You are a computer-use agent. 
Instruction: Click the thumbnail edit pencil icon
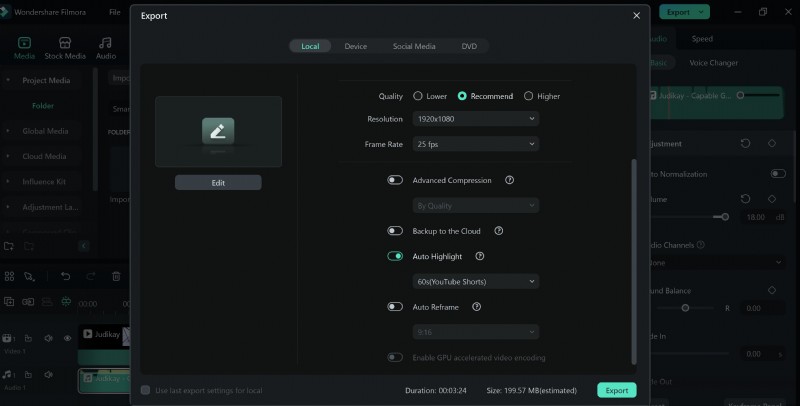pyautogui.click(x=218, y=130)
